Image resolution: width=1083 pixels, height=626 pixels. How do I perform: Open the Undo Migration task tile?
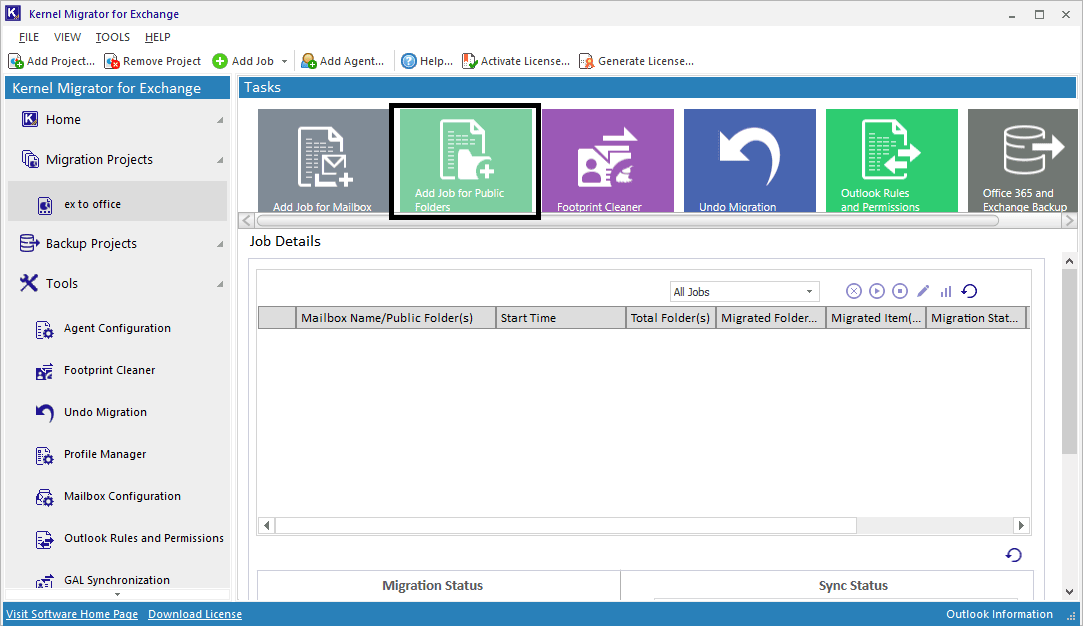click(x=749, y=160)
